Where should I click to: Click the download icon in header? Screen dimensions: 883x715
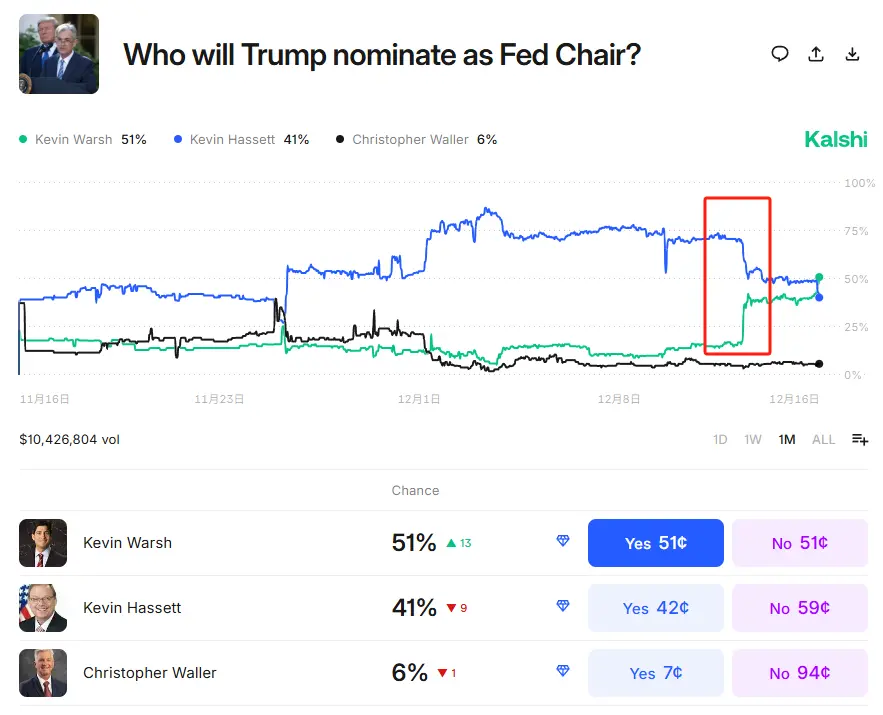point(853,54)
